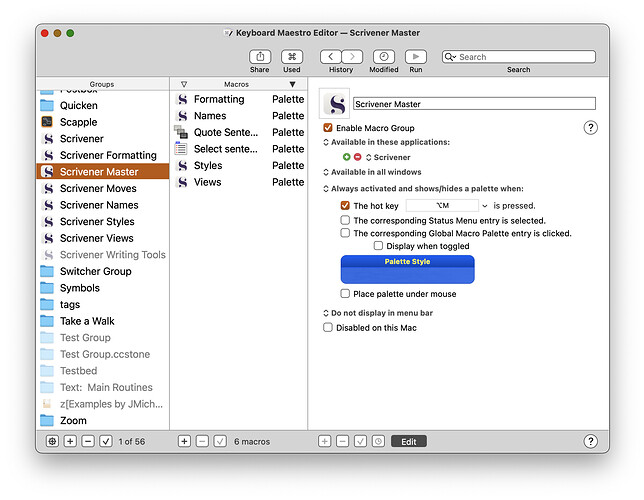Click the Macros column sort triangle on left

(184, 84)
